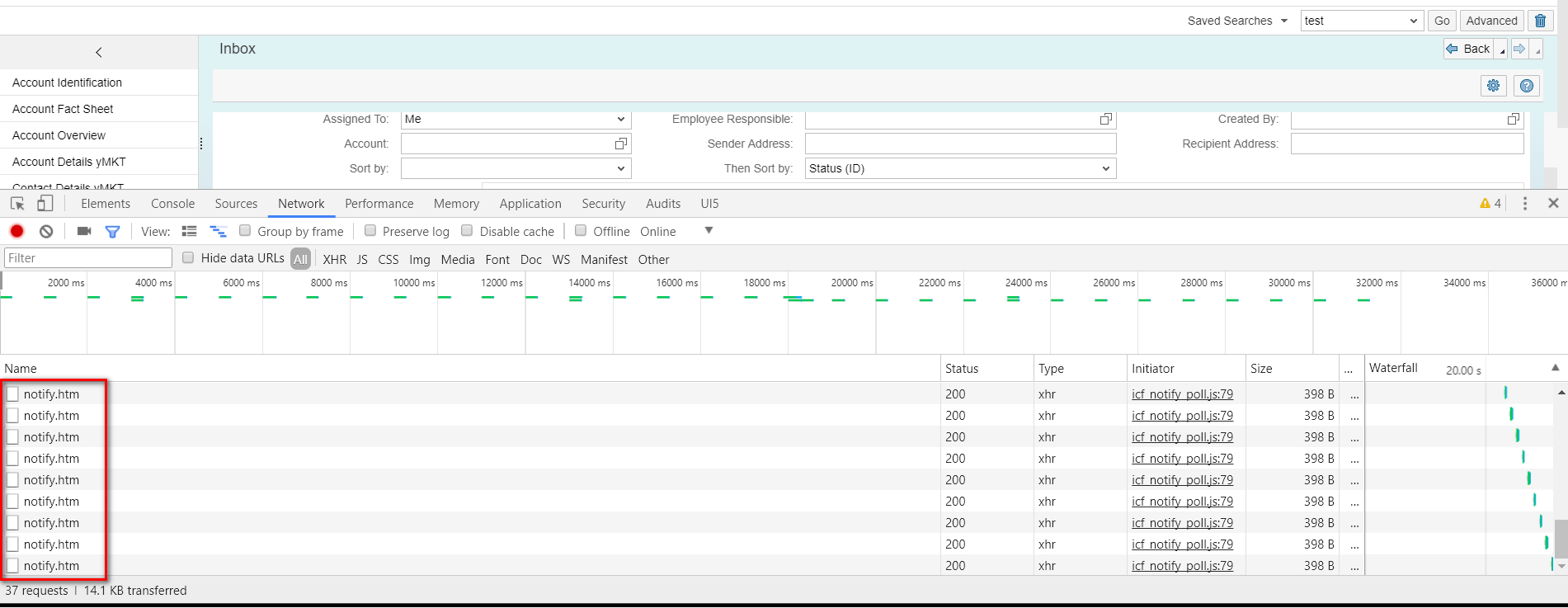Clear the network log
1568x608 pixels.
click(x=46, y=231)
